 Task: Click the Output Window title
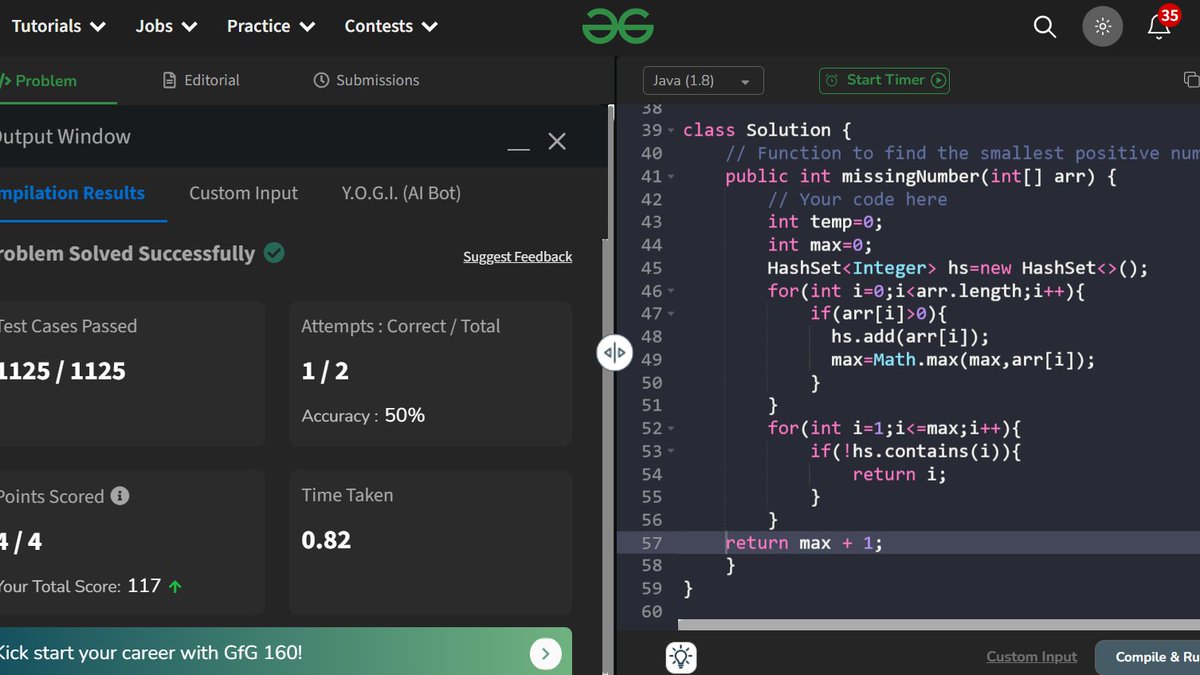point(65,137)
